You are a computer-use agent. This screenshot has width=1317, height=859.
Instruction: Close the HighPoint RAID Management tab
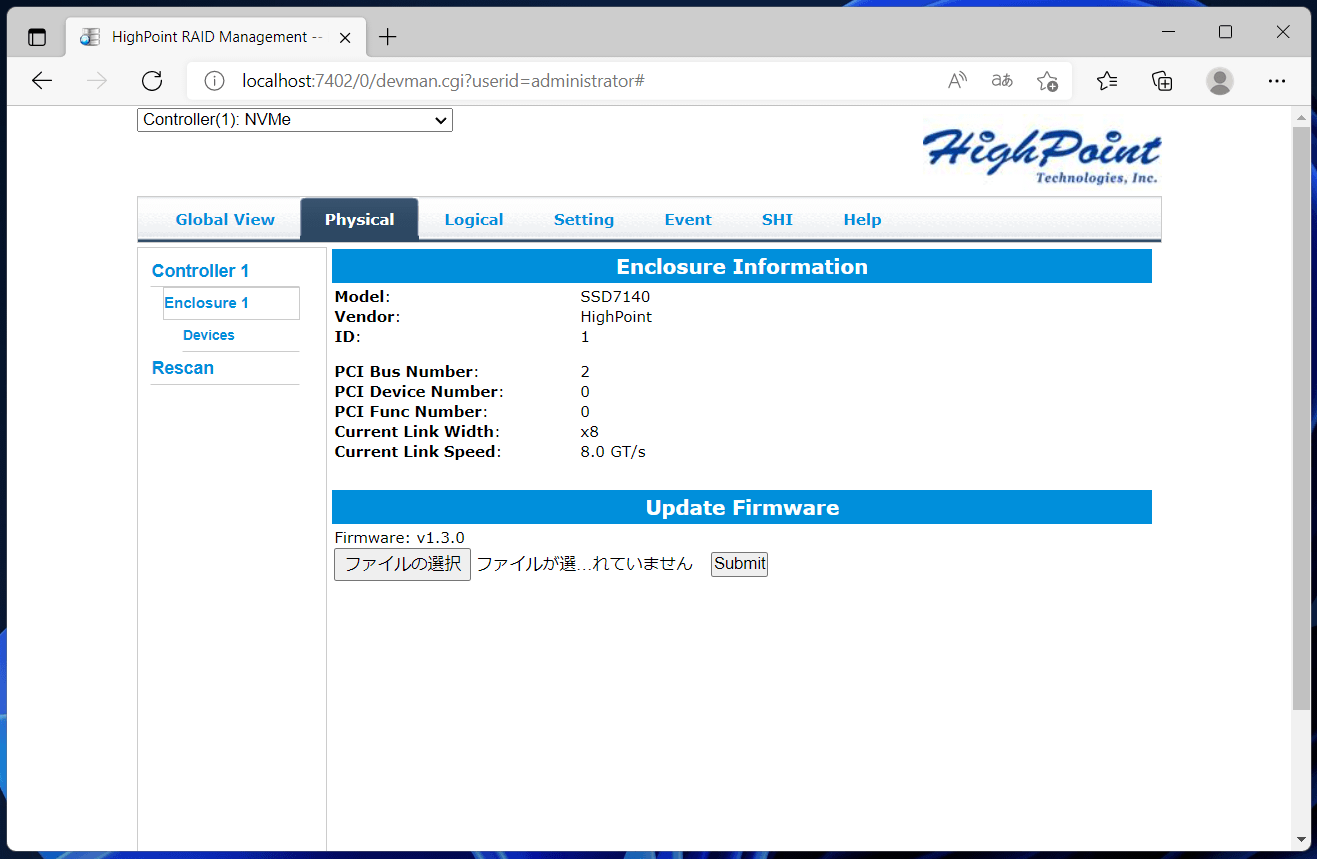(345, 37)
